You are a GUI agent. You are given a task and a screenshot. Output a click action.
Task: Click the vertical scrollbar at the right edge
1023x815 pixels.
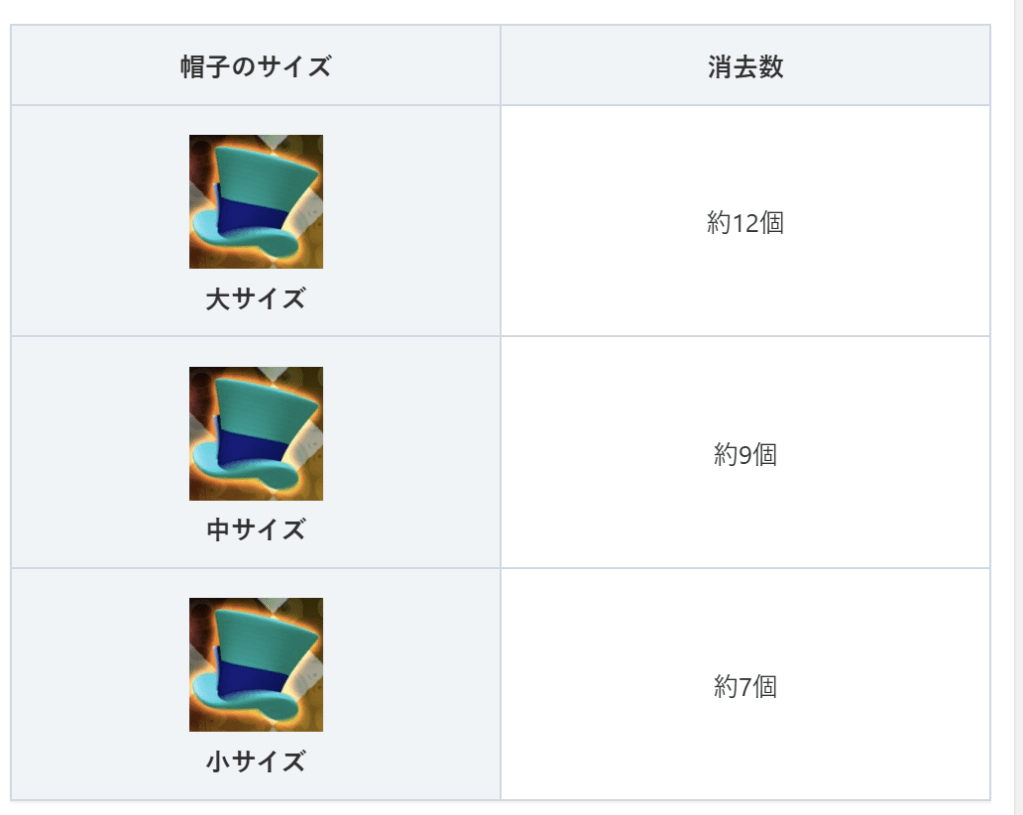click(x=1018, y=400)
